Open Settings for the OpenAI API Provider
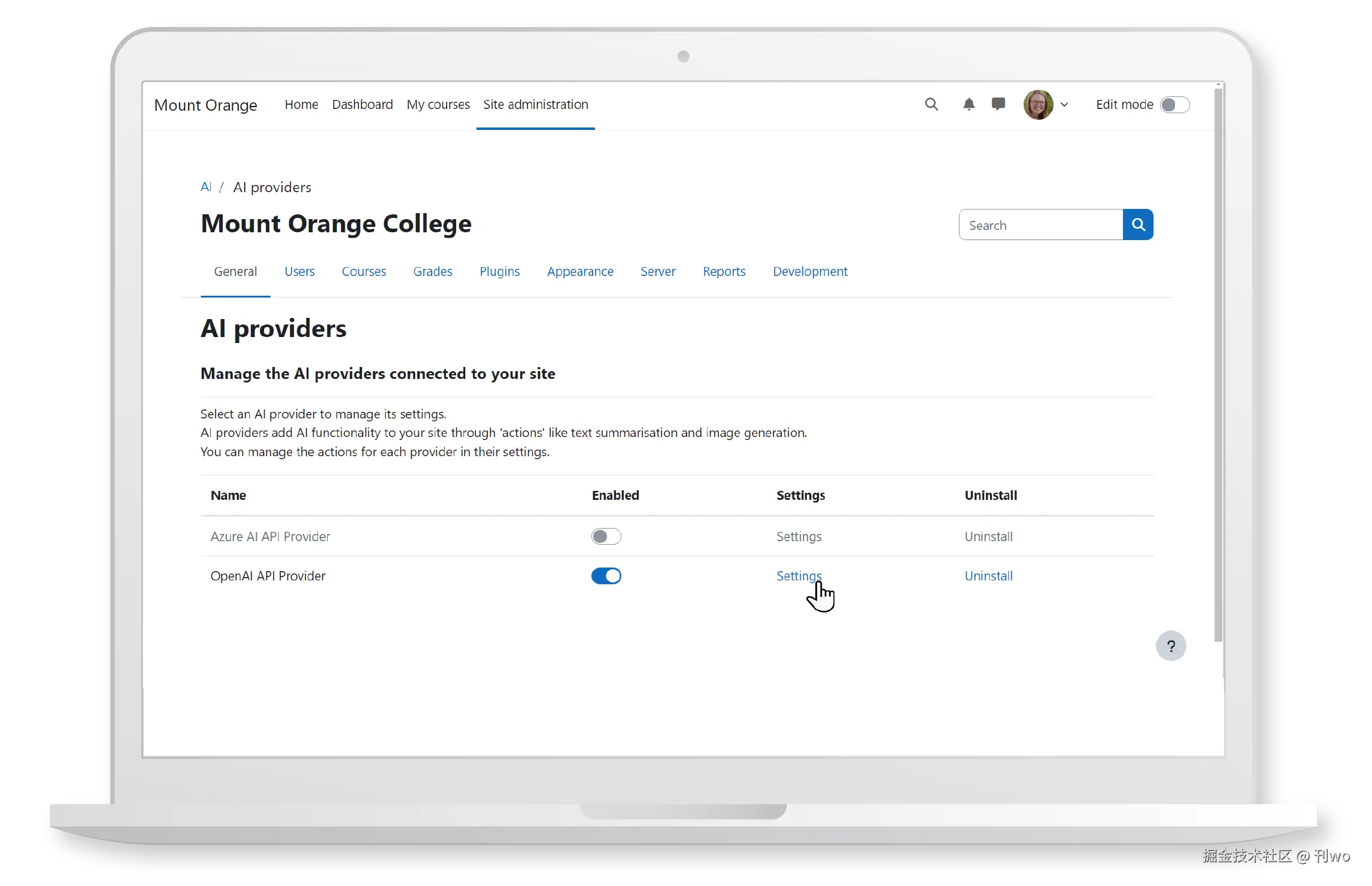The image size is (1372, 886). [x=799, y=575]
